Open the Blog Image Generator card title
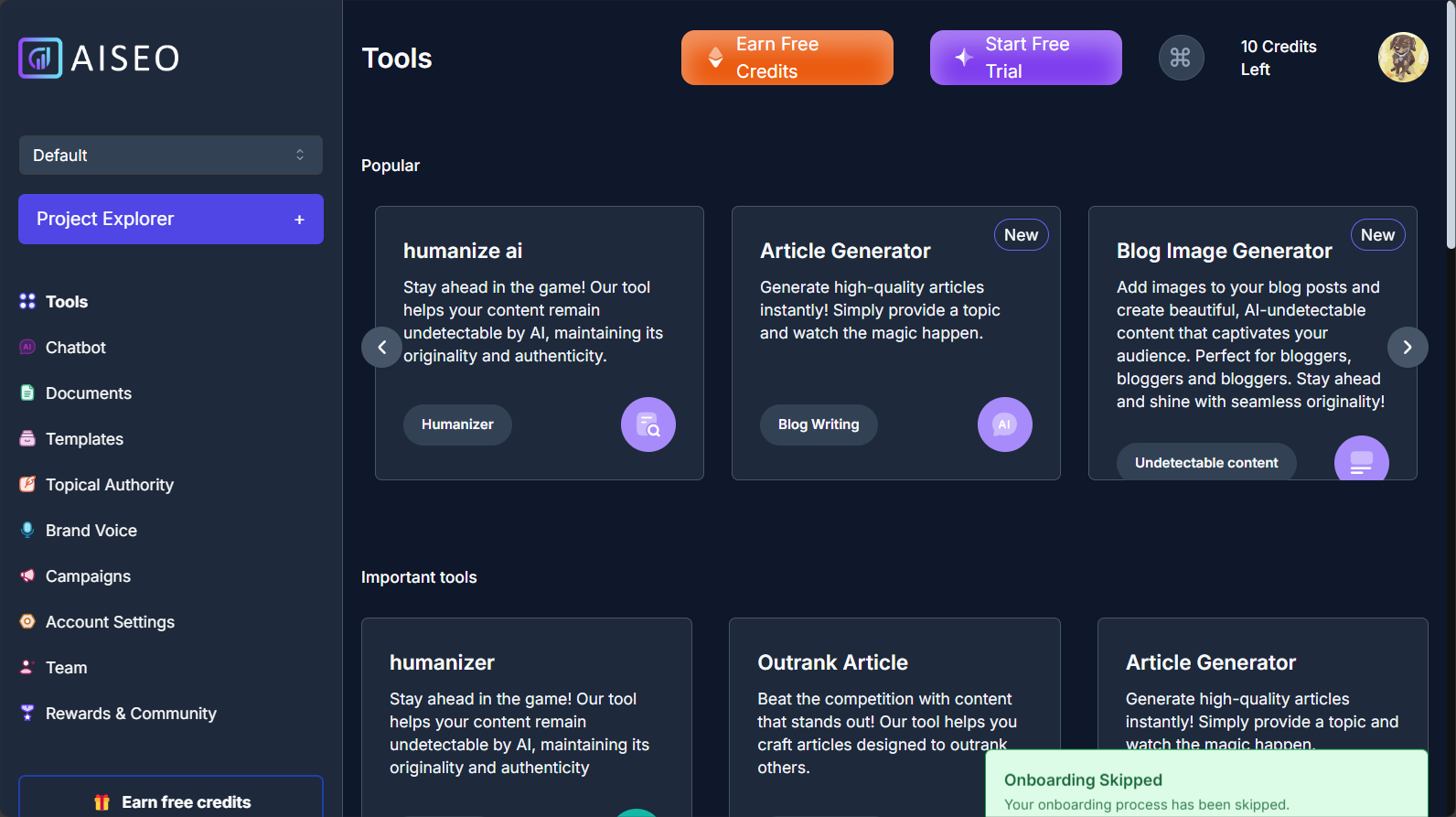Image resolution: width=1456 pixels, height=817 pixels. click(x=1224, y=251)
